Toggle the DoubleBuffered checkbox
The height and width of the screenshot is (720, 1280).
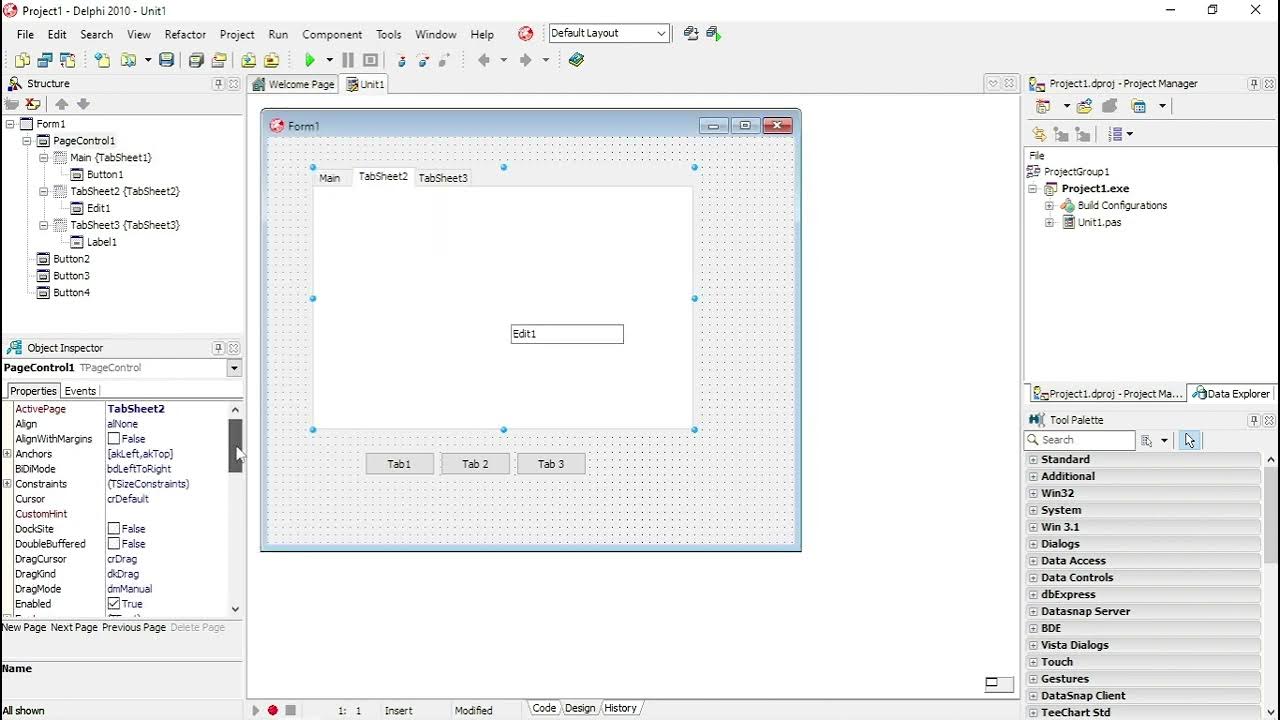point(114,544)
